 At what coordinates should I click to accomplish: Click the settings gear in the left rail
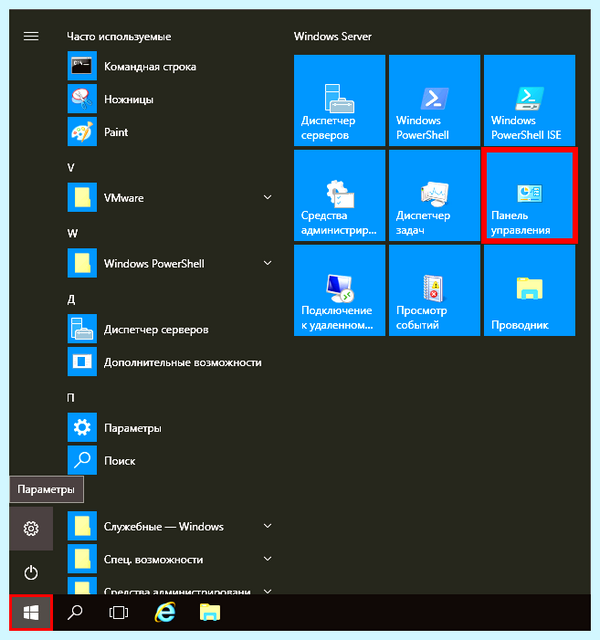[x=31, y=529]
